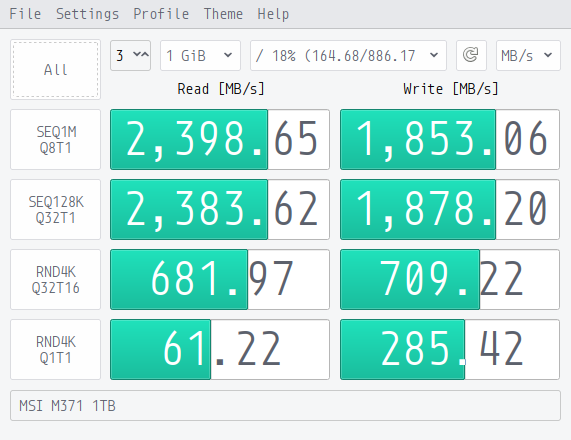This screenshot has height=440, width=571.
Task: Open the Theme menu
Action: [223, 14]
